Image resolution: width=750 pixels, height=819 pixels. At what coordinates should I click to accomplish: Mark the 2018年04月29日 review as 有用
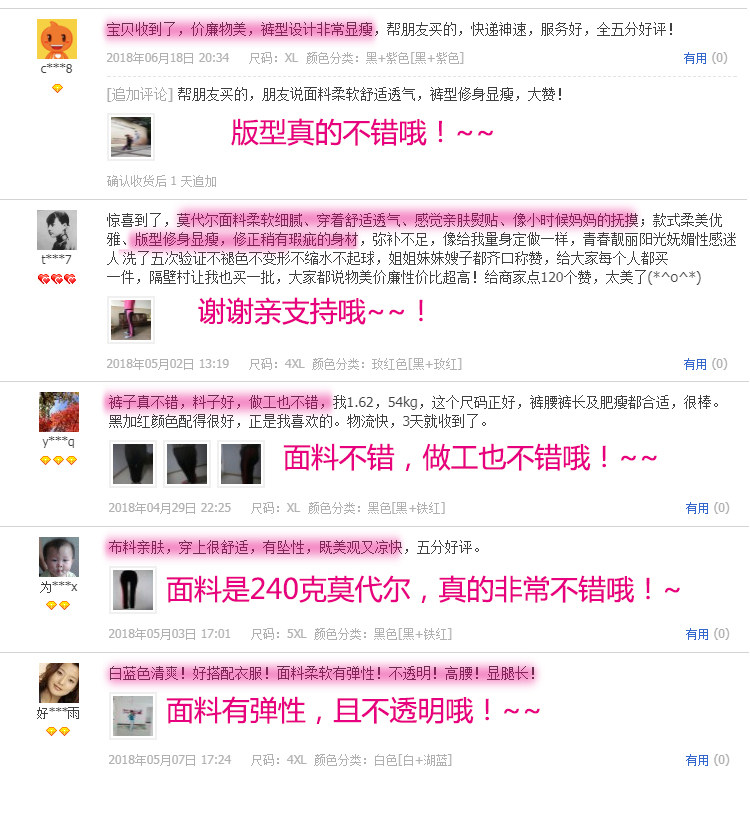[697, 508]
